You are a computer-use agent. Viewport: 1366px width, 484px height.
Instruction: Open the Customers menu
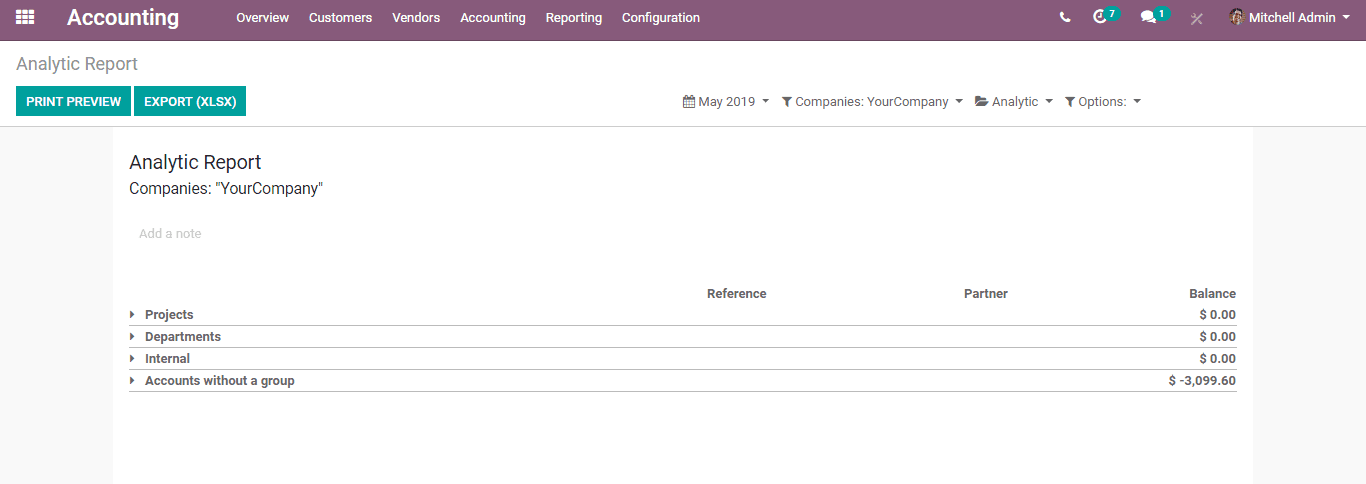point(340,17)
